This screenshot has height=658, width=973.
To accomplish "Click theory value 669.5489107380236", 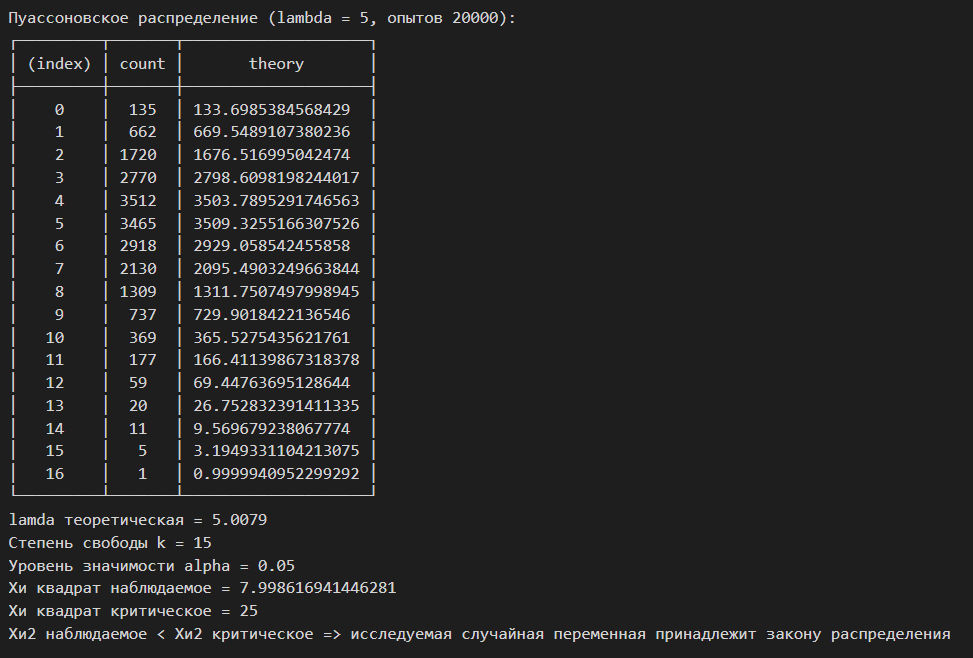I will 272,132.
